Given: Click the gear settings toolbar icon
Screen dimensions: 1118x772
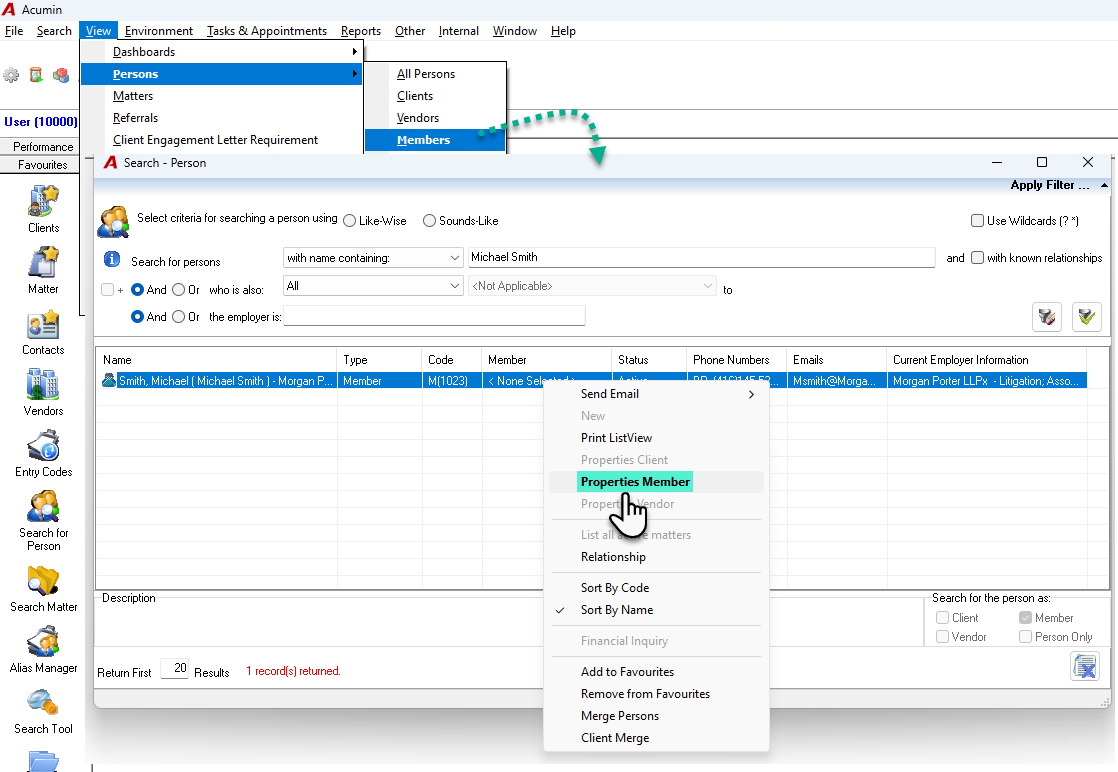Looking at the screenshot, I should [x=11, y=75].
